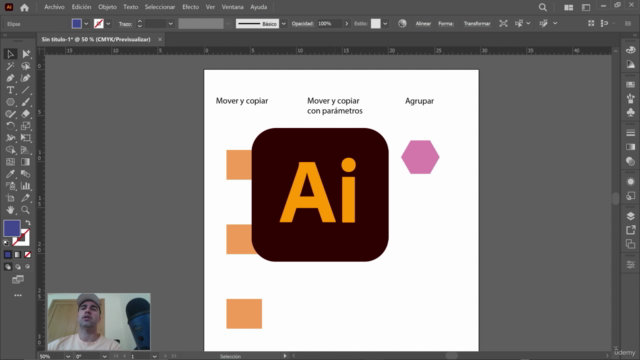Screen dimensions: 640x360
Task: Click the Trazo label
Action: pos(125,24)
